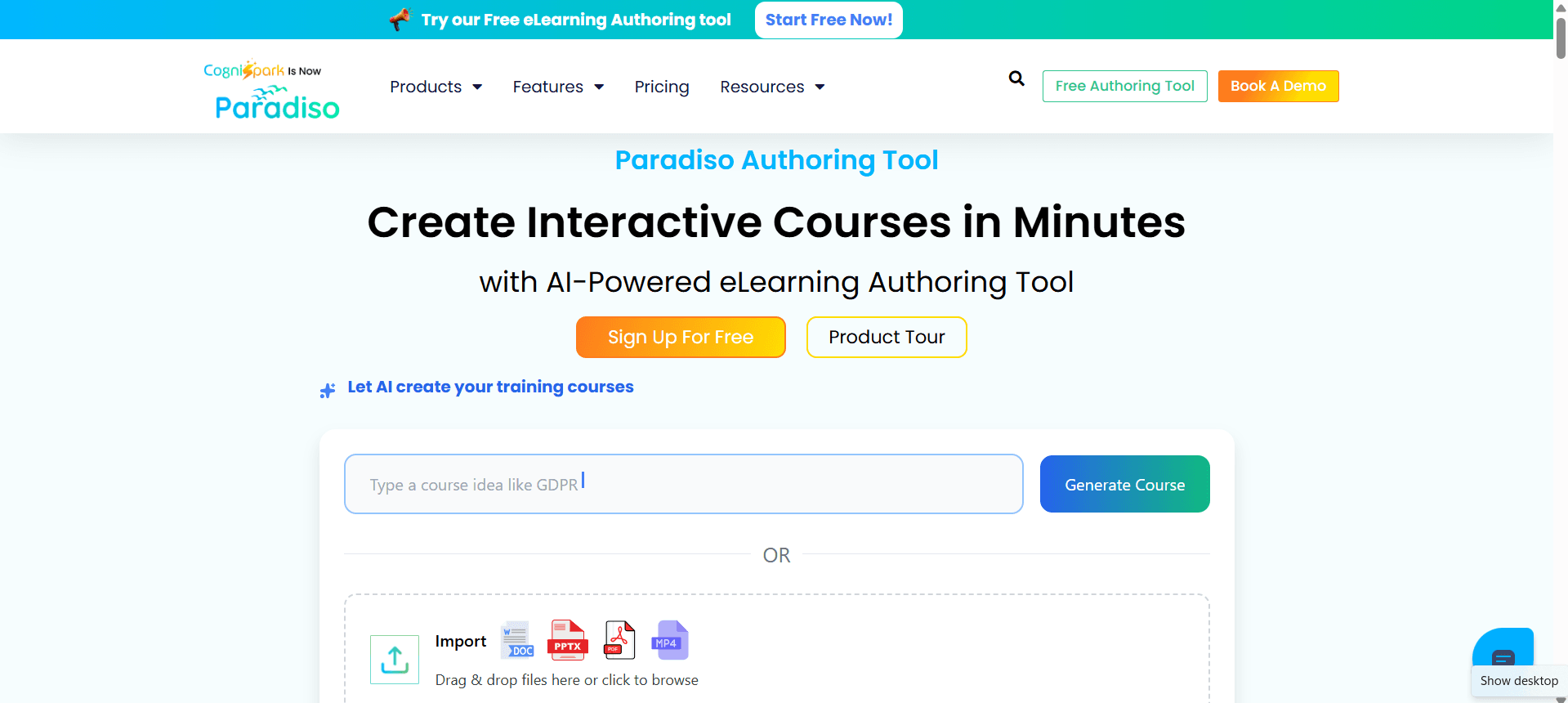Viewport: 1568px width, 703px height.
Task: Click the PDF file type icon
Action: point(619,639)
